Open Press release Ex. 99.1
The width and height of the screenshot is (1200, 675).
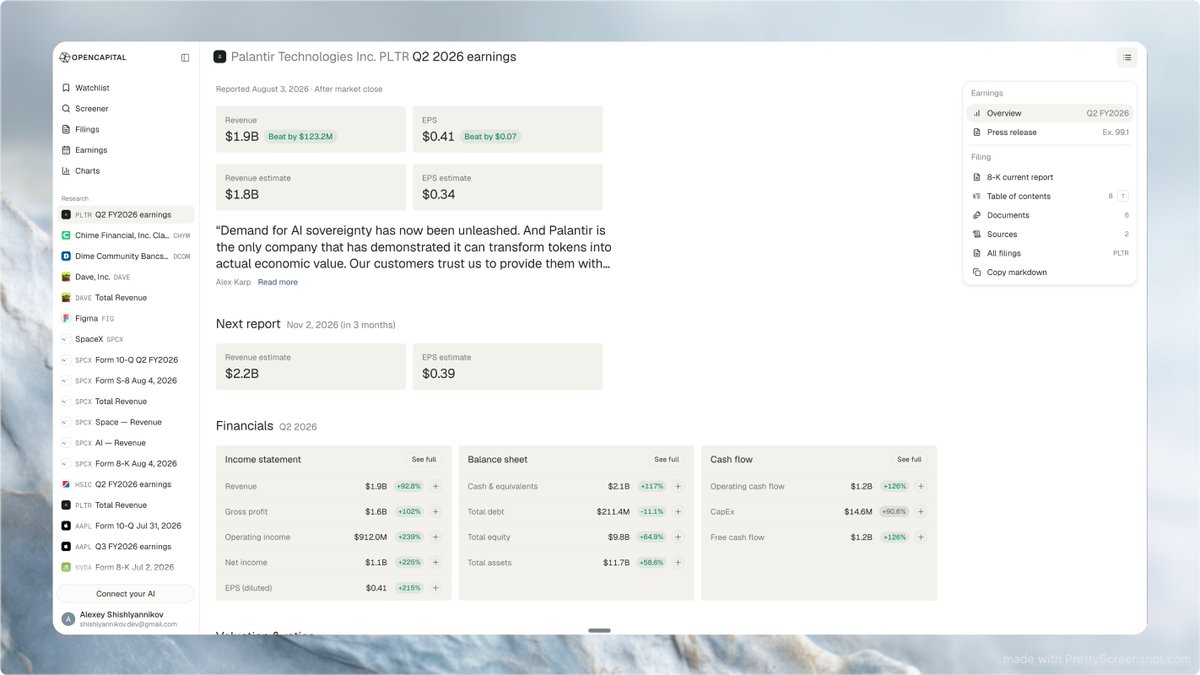coord(1050,132)
